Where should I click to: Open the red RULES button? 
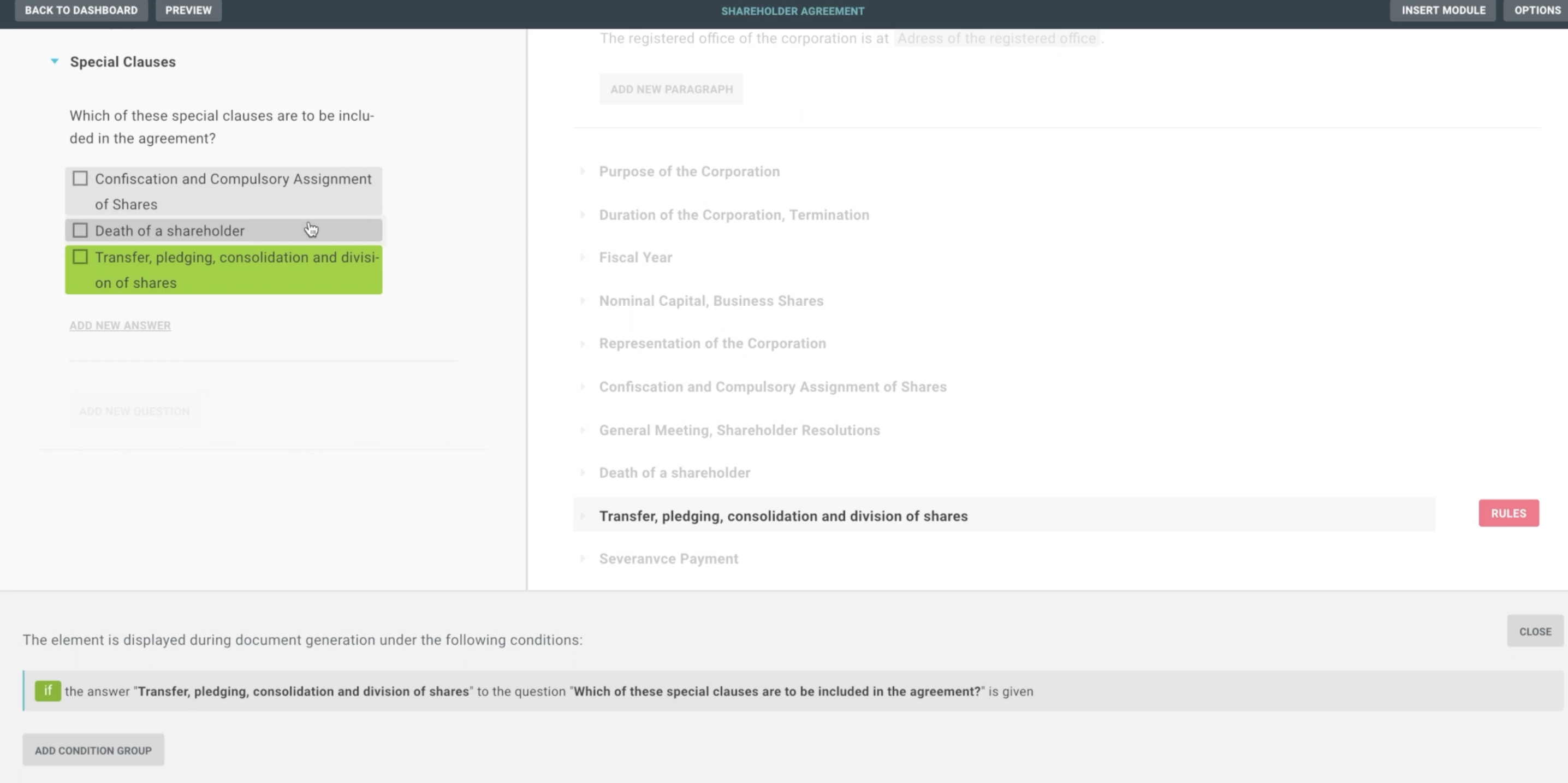tap(1508, 513)
